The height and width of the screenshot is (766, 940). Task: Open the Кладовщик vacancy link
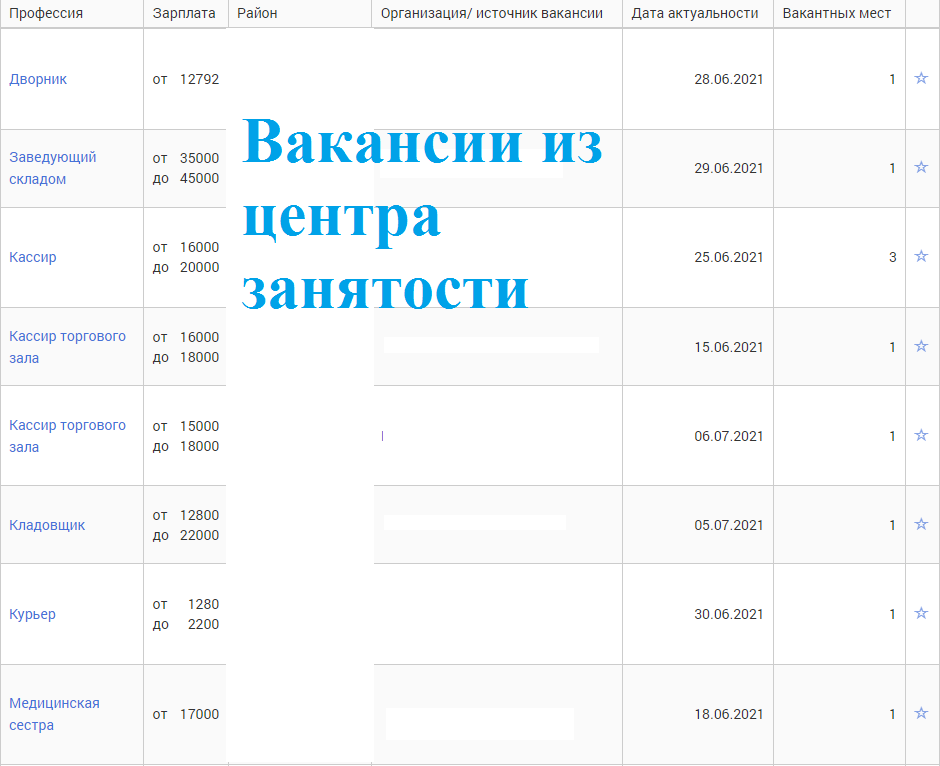click(x=47, y=525)
